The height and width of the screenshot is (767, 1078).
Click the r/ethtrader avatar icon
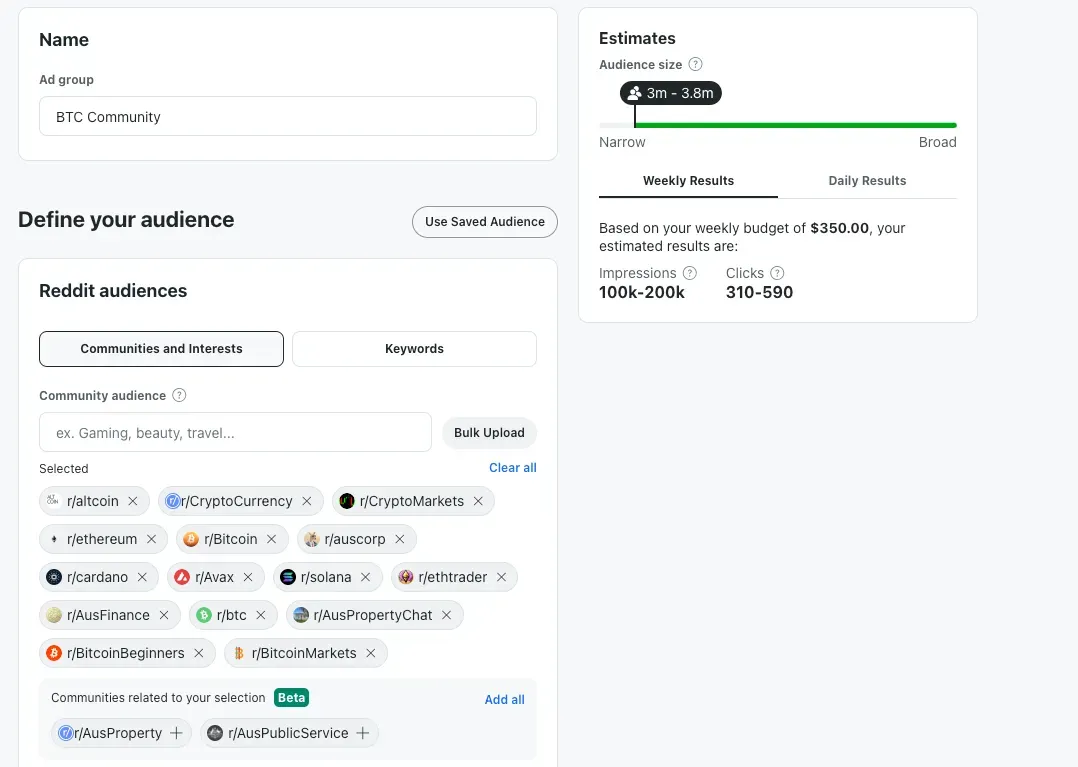(406, 577)
